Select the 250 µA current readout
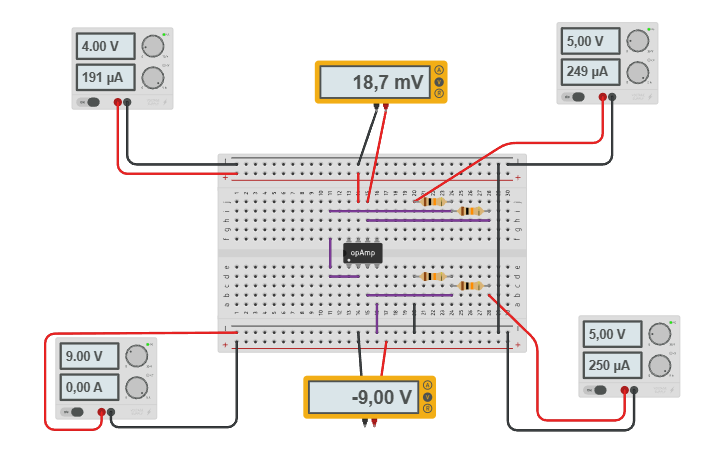725x453 pixels. (612, 365)
